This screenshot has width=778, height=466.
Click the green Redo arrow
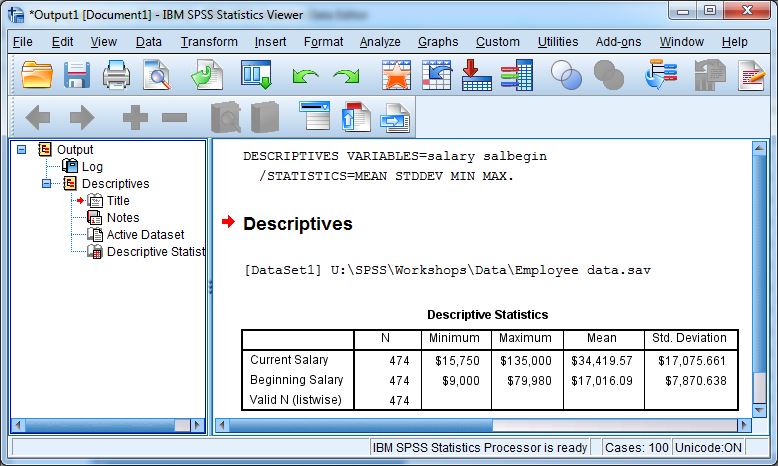pyautogui.click(x=346, y=76)
